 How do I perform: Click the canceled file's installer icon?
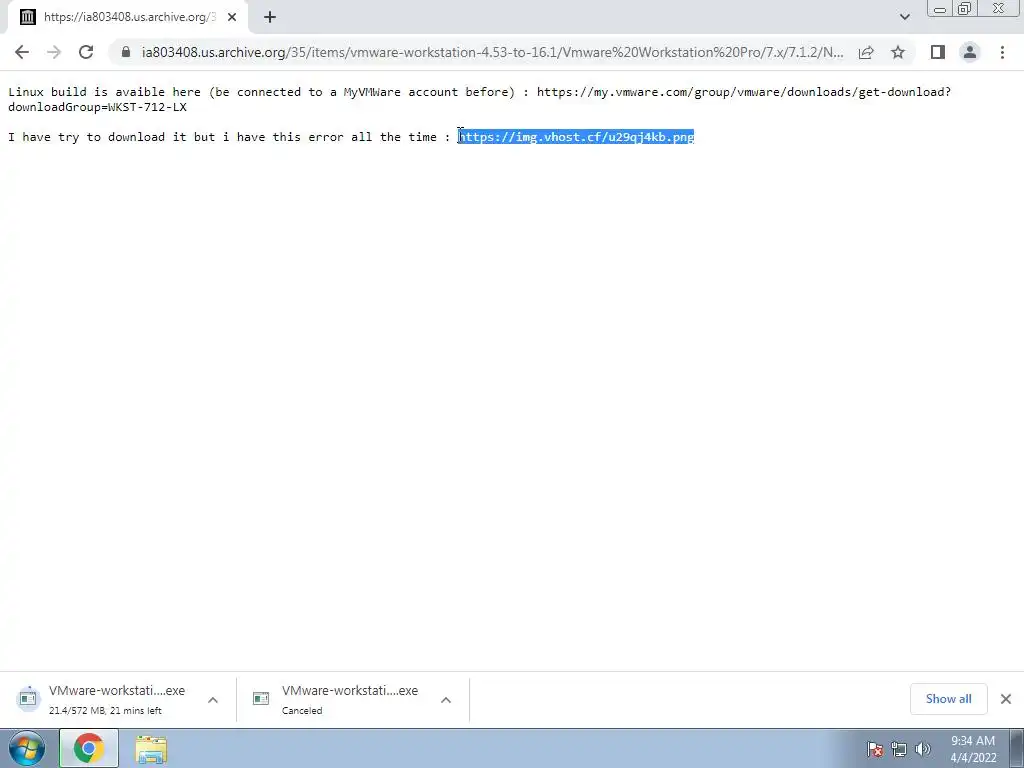261,699
